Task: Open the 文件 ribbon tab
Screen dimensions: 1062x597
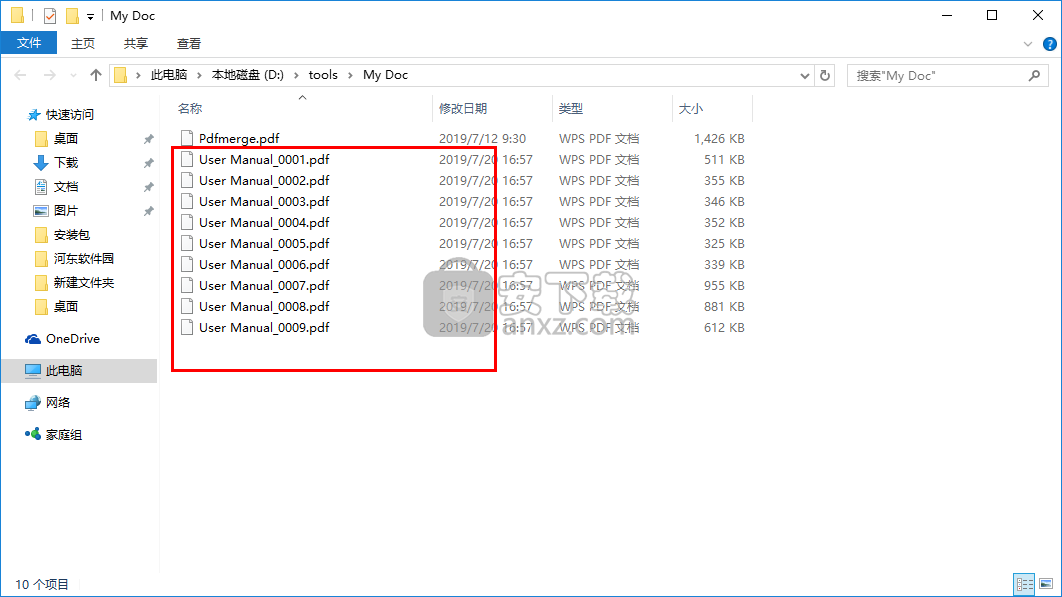Action: tap(29, 43)
